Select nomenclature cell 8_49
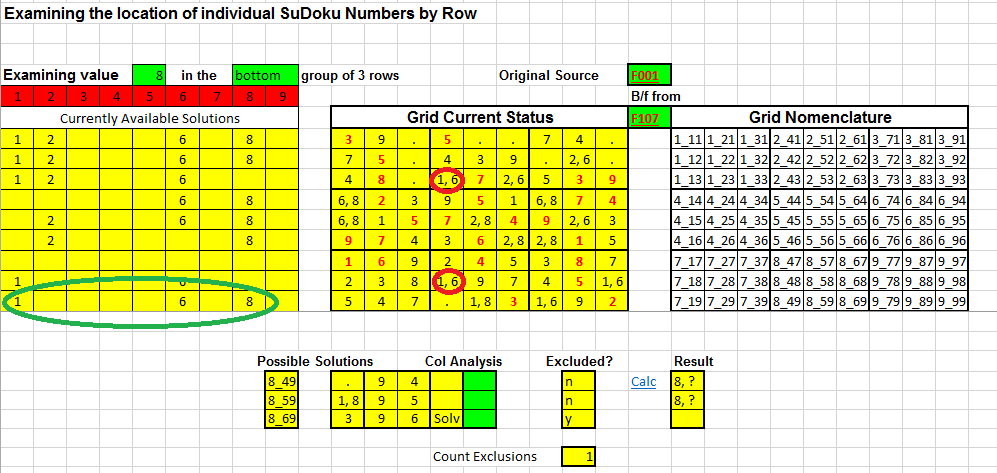This screenshot has width=997, height=473. (787, 301)
